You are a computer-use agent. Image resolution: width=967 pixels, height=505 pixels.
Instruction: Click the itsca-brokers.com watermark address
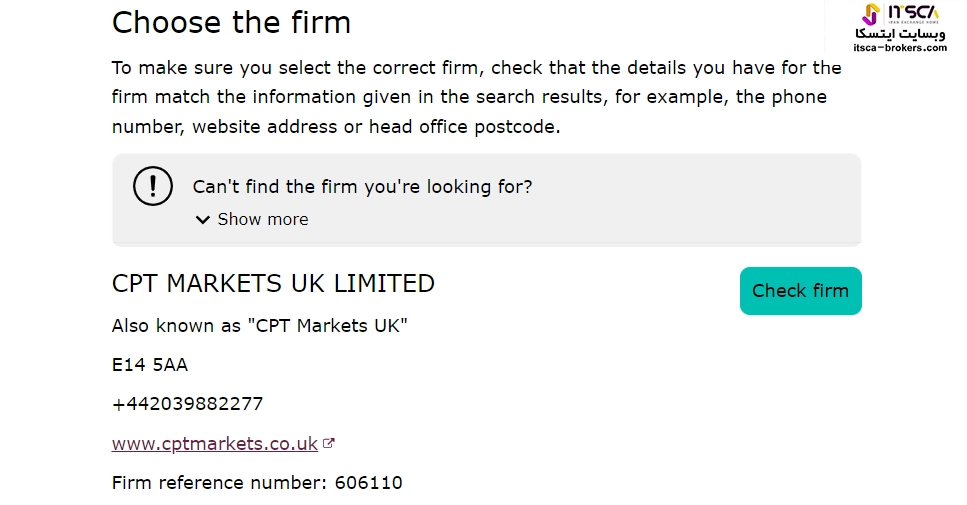(x=900, y=47)
